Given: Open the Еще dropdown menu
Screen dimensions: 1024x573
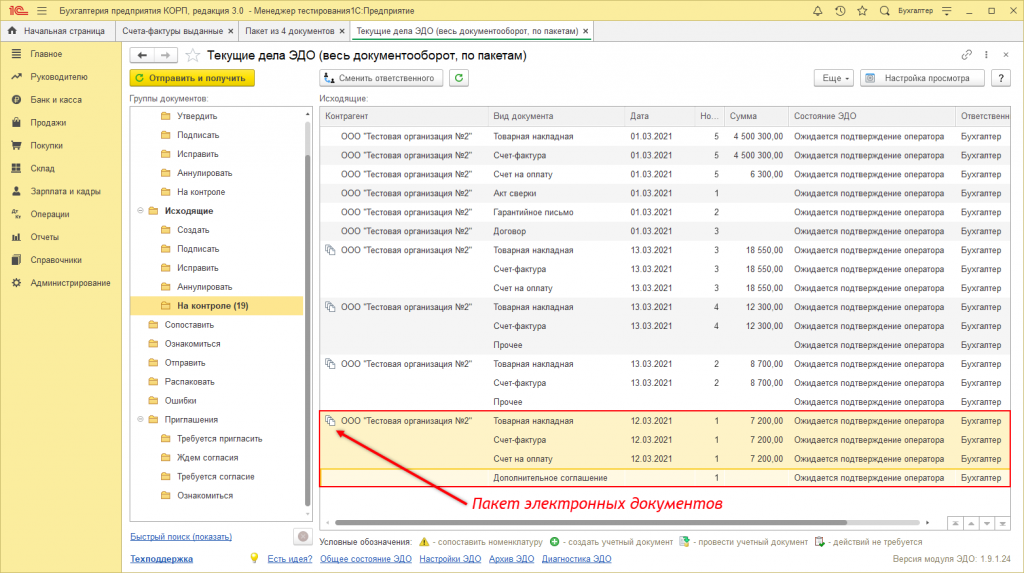Looking at the screenshot, I should coord(835,77).
